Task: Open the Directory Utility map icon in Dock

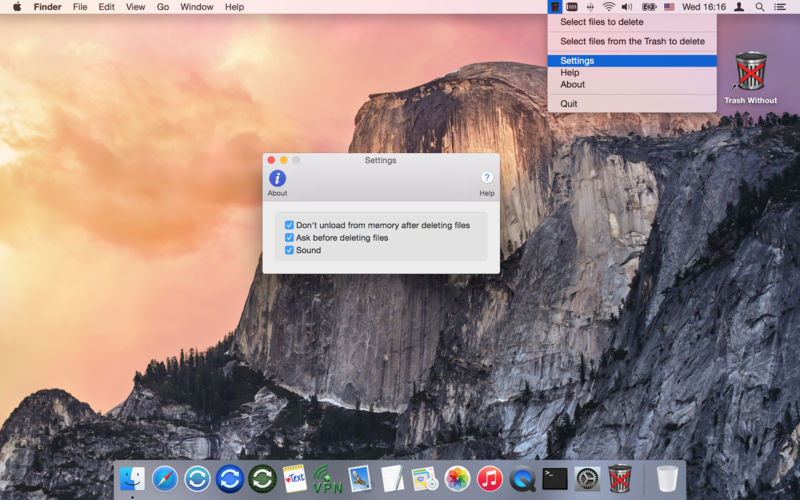Action: (x=424, y=479)
